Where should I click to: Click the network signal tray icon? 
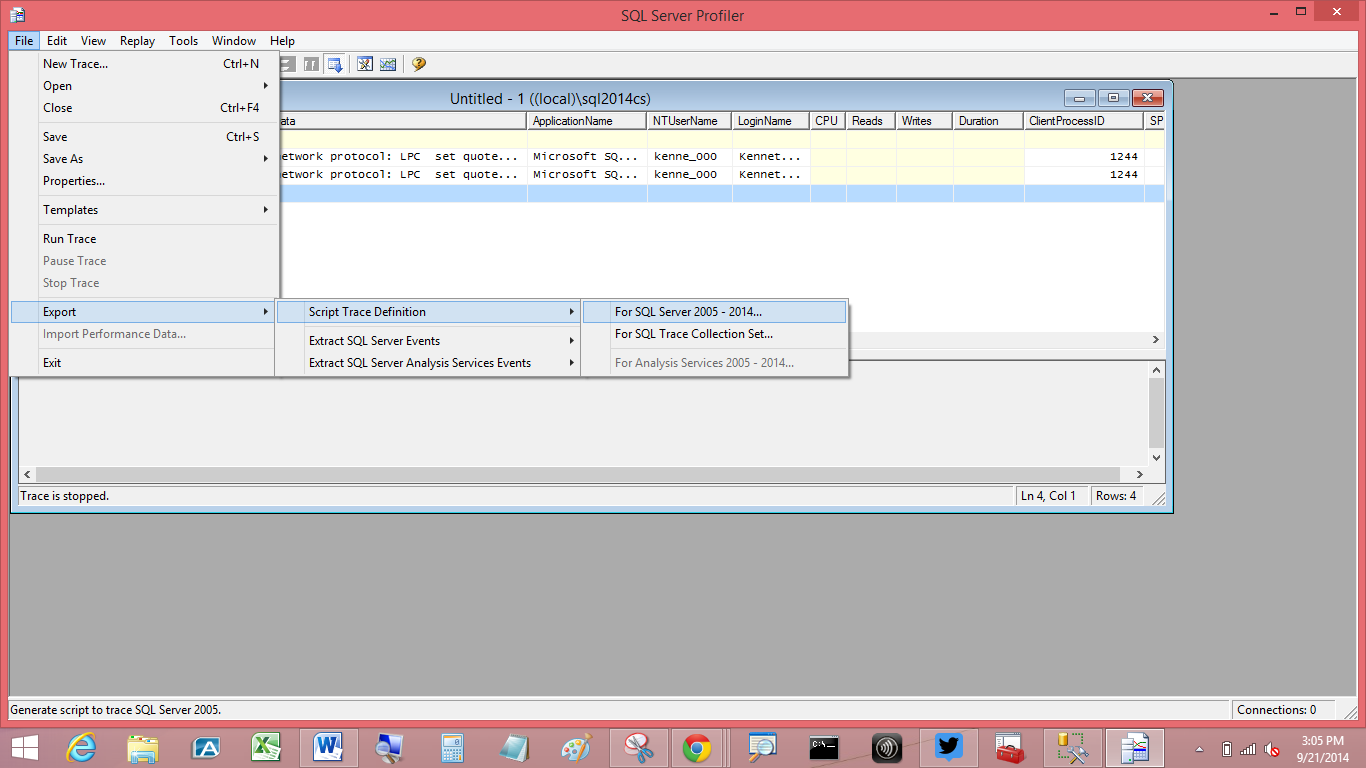1248,748
